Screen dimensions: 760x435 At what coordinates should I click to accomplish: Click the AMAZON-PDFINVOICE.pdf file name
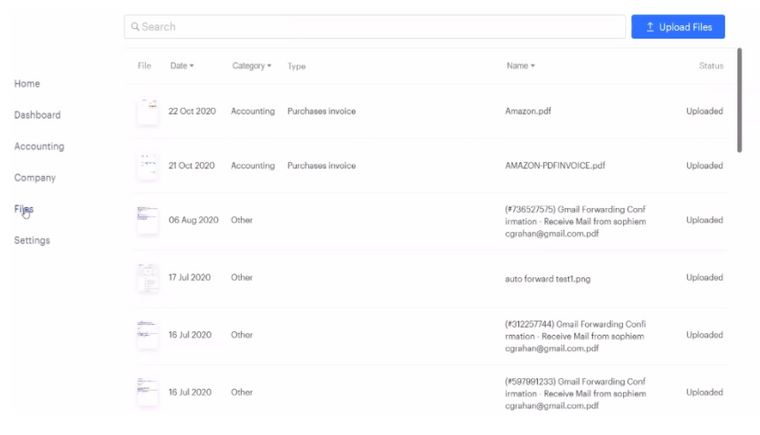[555, 166]
